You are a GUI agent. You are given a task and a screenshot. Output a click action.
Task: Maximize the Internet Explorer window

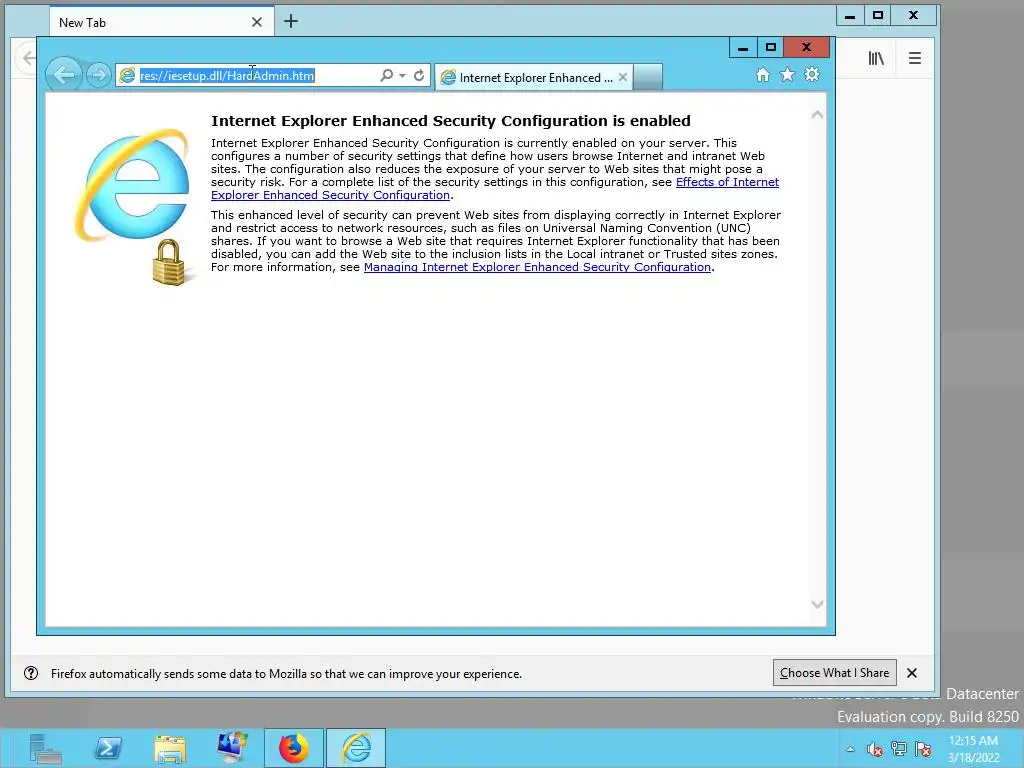(771, 48)
